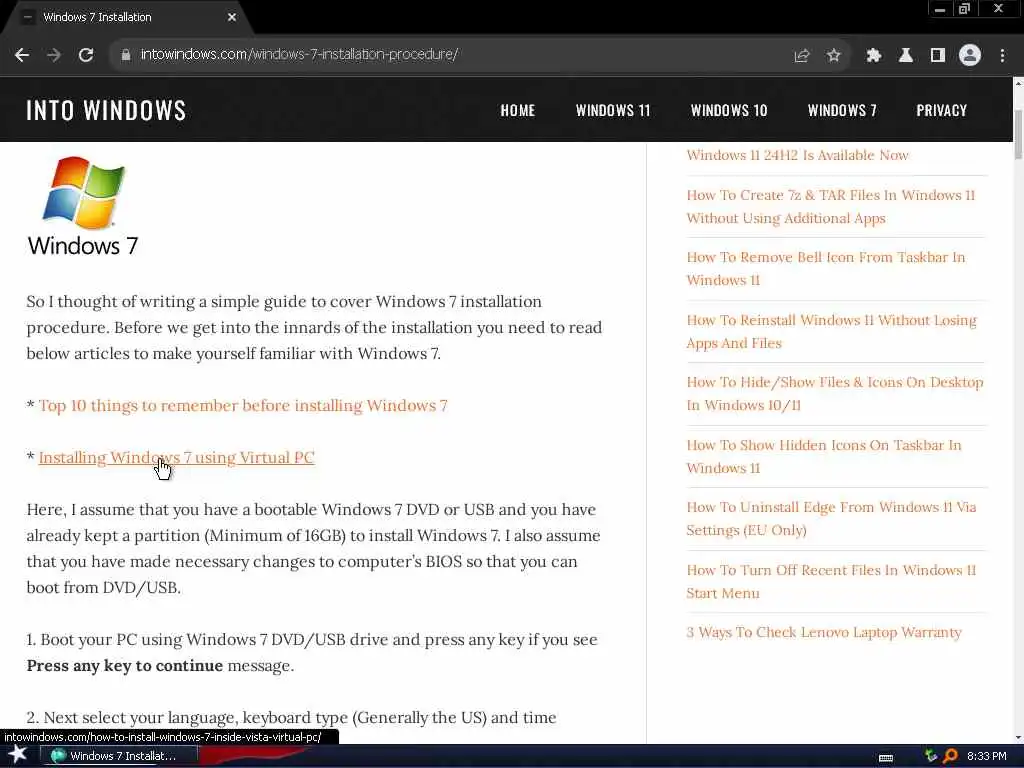Click the page vertical scrollbar thumb
This screenshot has height=768, width=1024.
click(x=1018, y=134)
